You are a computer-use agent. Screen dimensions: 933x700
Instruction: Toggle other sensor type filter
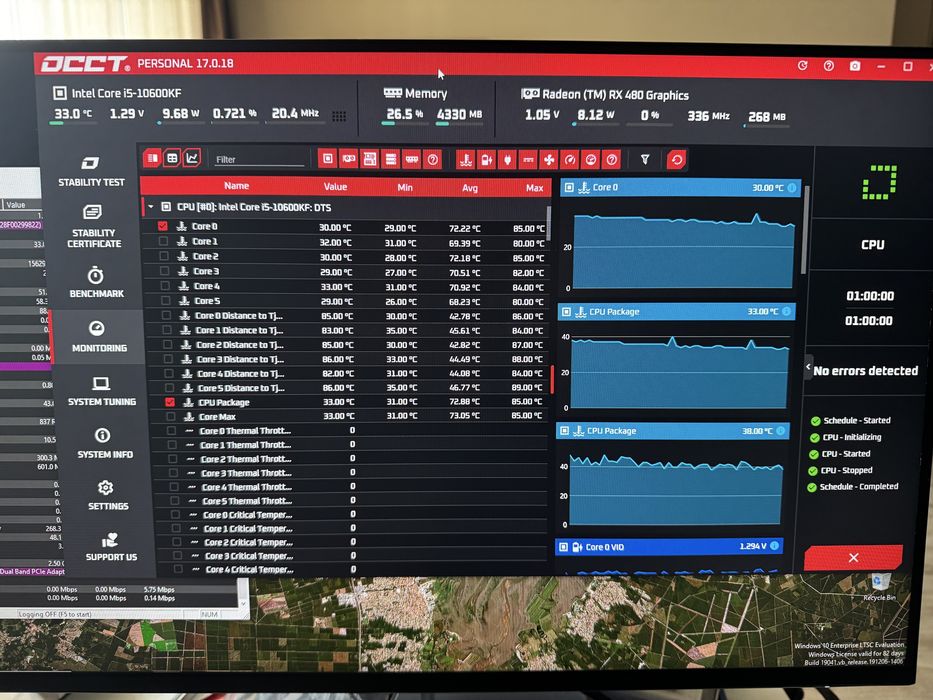pos(611,160)
